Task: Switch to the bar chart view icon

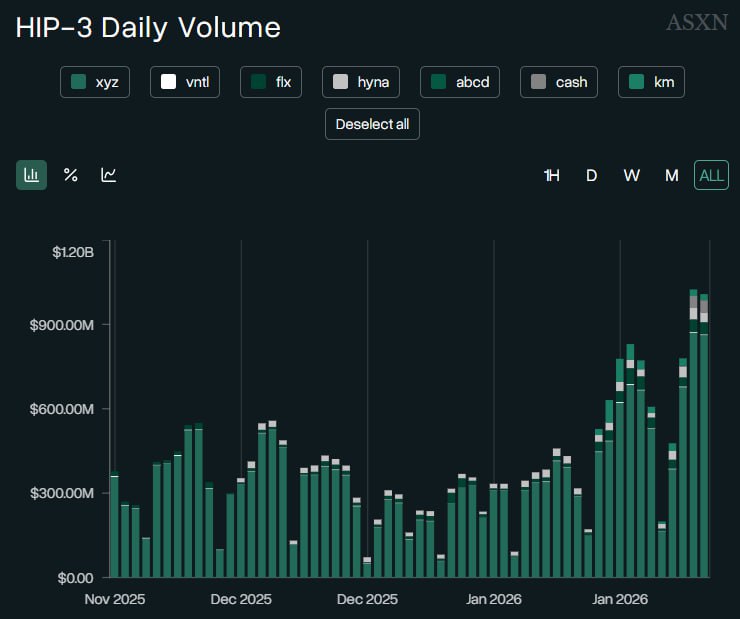Action: (x=31, y=175)
